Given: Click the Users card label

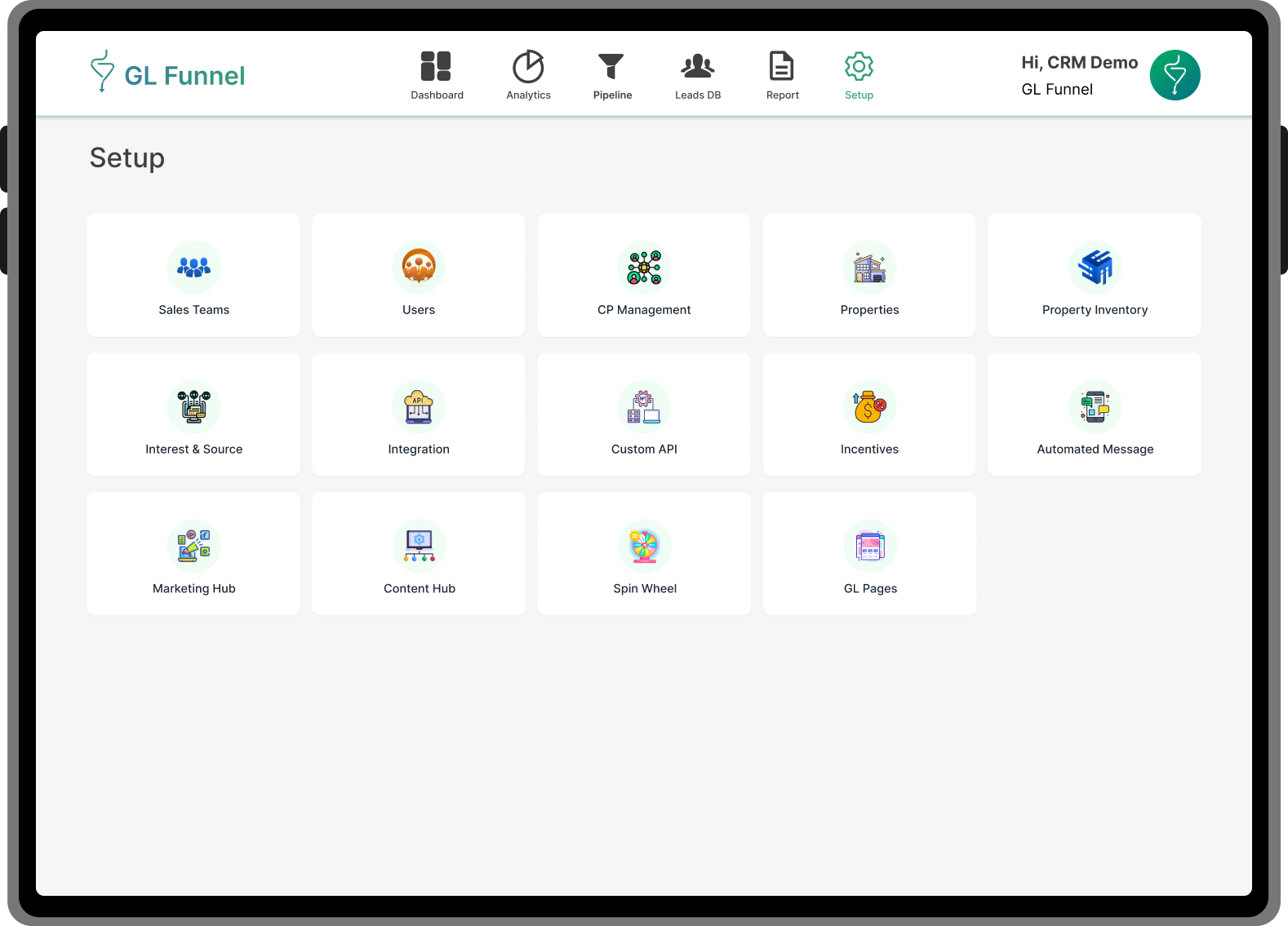Looking at the screenshot, I should tap(419, 310).
